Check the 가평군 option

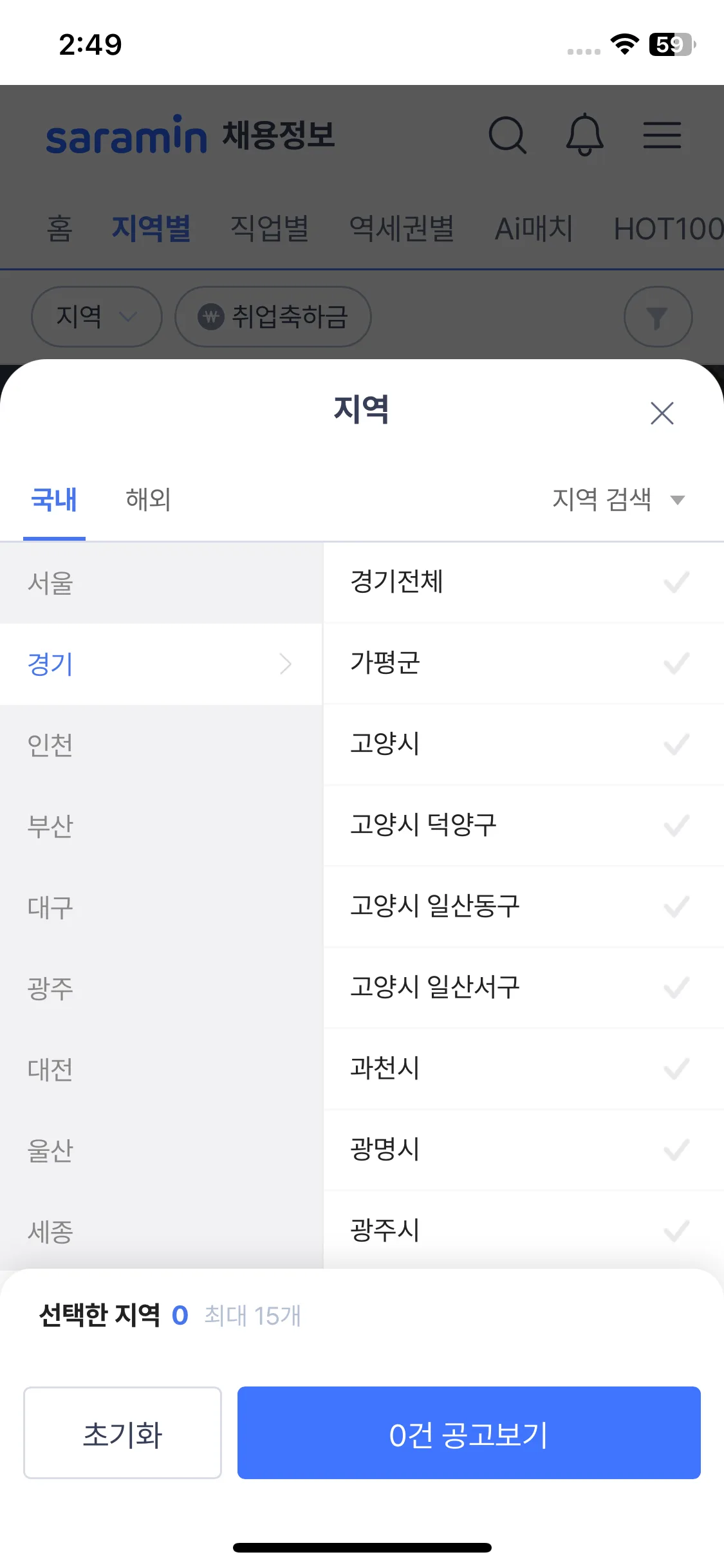tap(676, 664)
